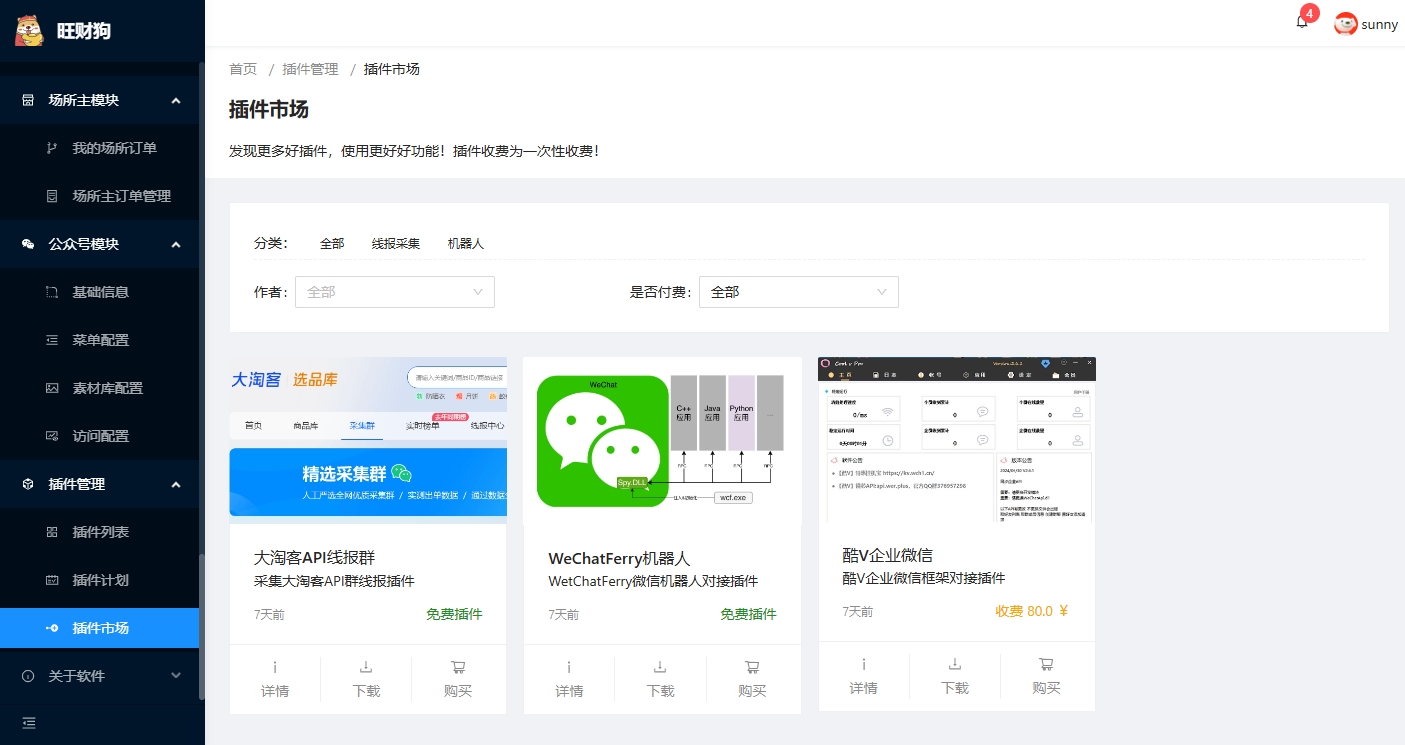Image resolution: width=1405 pixels, height=745 pixels.
Task: Click the WeChatFerry plugin thumbnail image
Action: tap(662, 440)
